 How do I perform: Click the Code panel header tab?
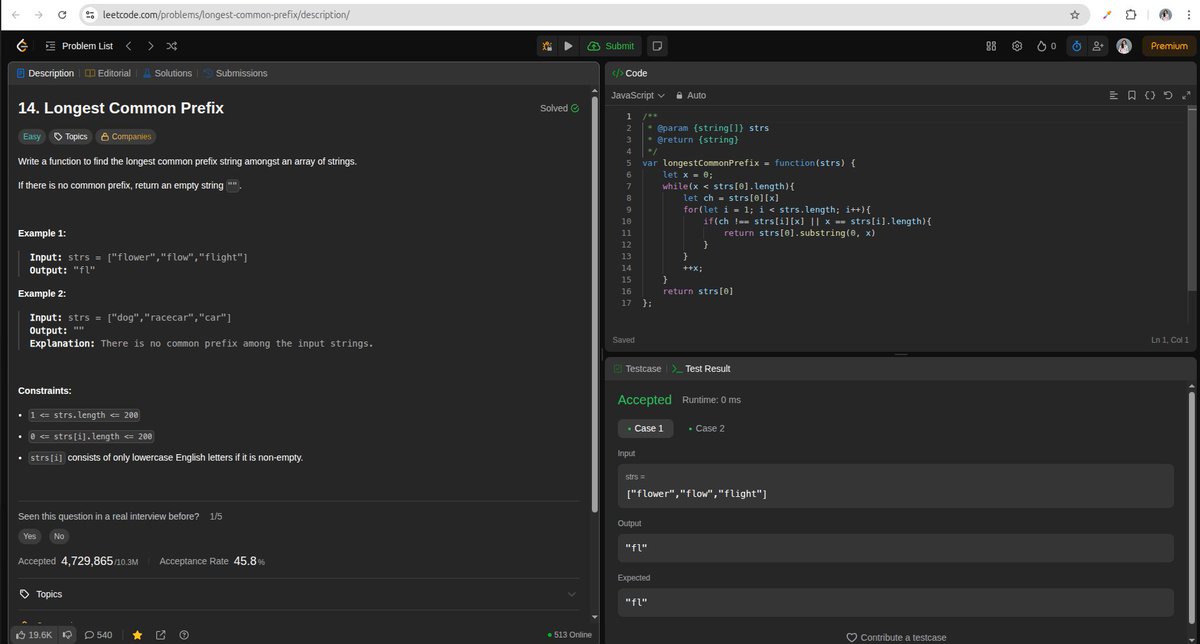pos(629,73)
